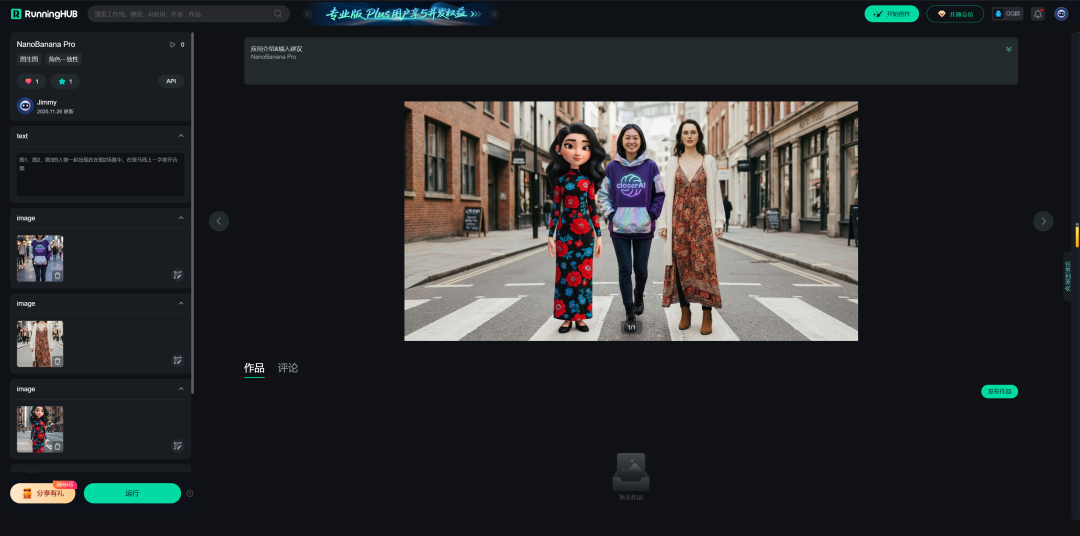
Task: Edit the purple hoodie input image
Action: pyautogui.click(x=178, y=275)
